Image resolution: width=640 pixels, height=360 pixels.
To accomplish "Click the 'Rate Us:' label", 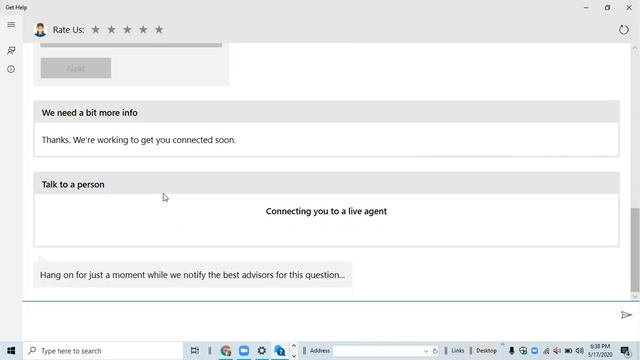I will [69, 30].
